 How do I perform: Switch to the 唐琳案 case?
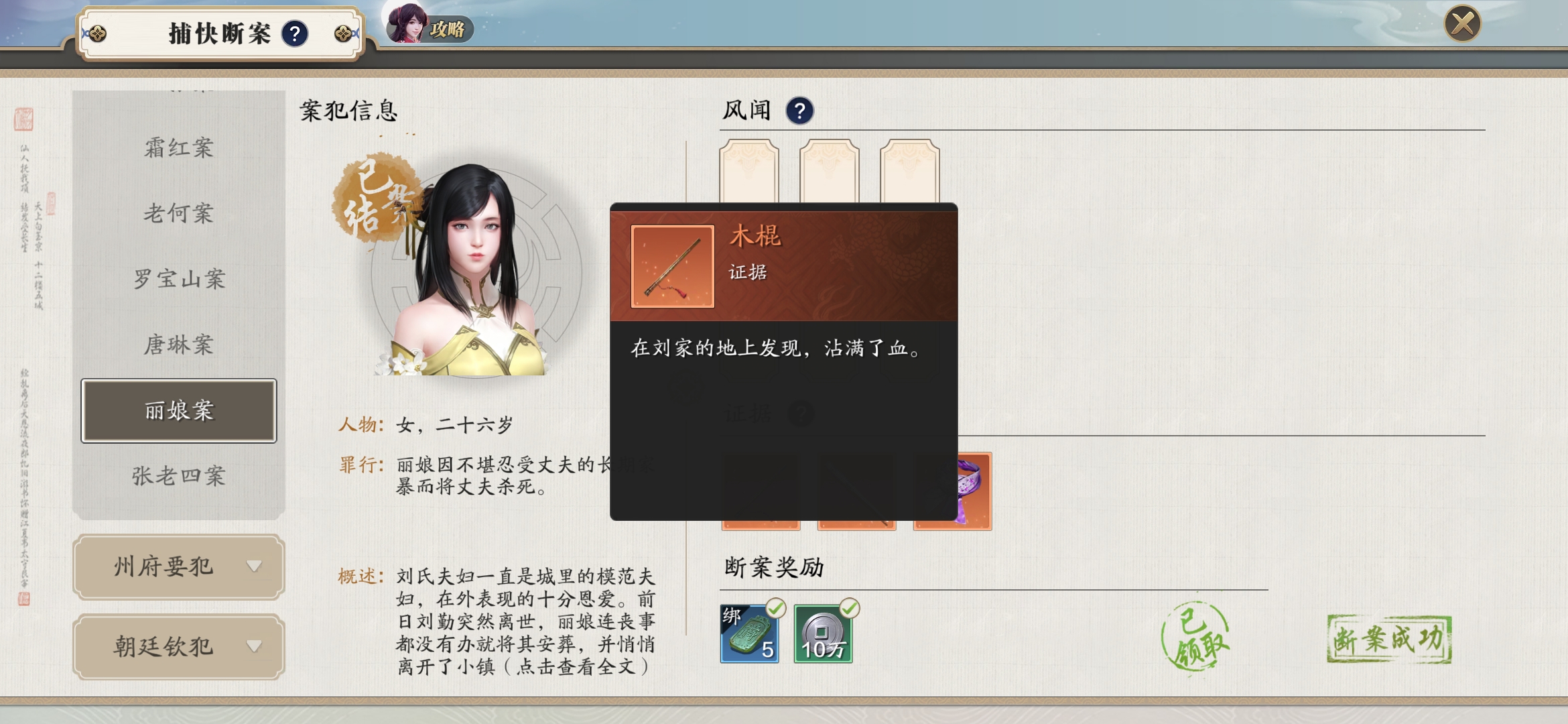pos(179,345)
